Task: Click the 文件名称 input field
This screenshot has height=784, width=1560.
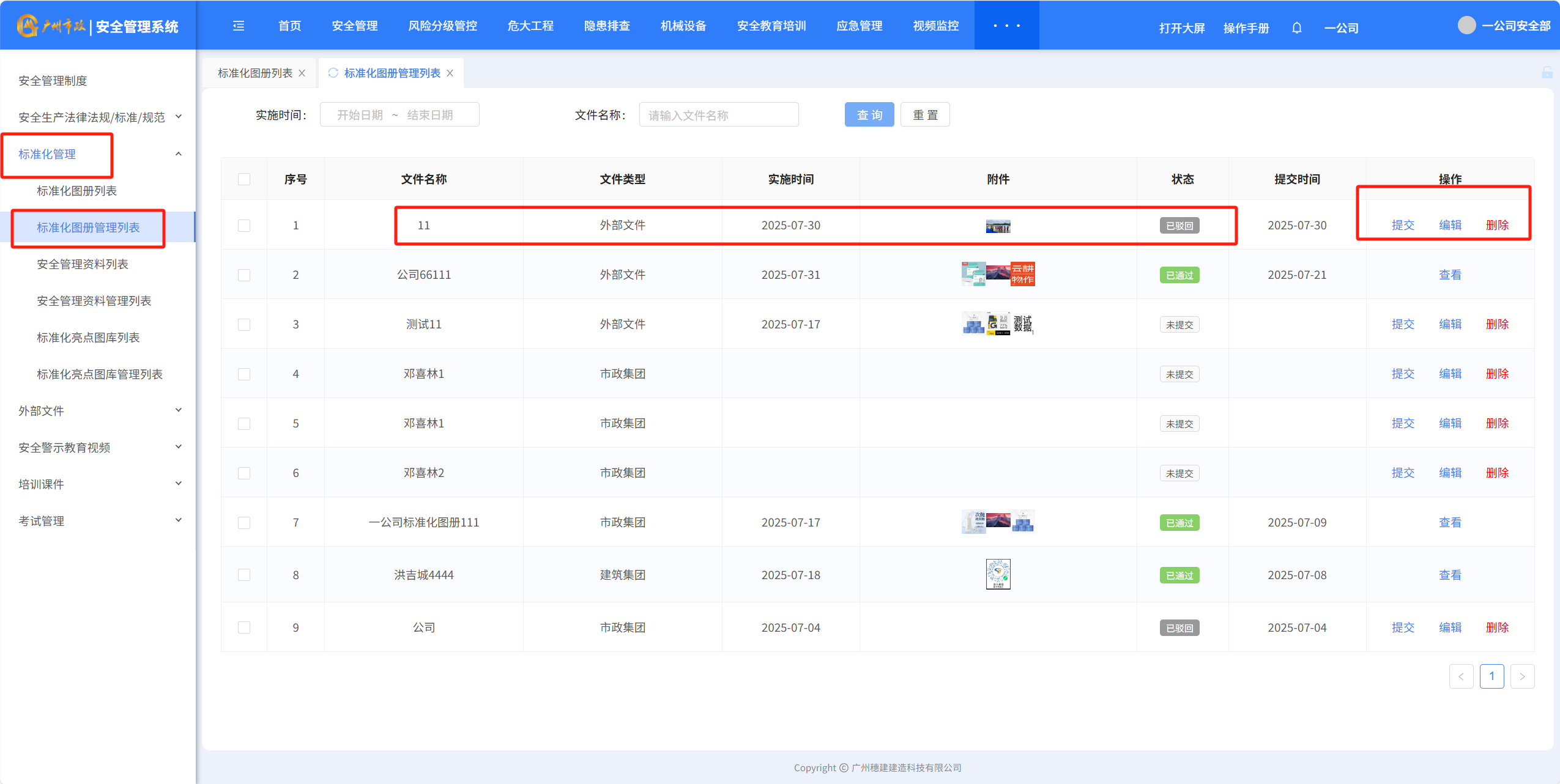Action: 718,115
